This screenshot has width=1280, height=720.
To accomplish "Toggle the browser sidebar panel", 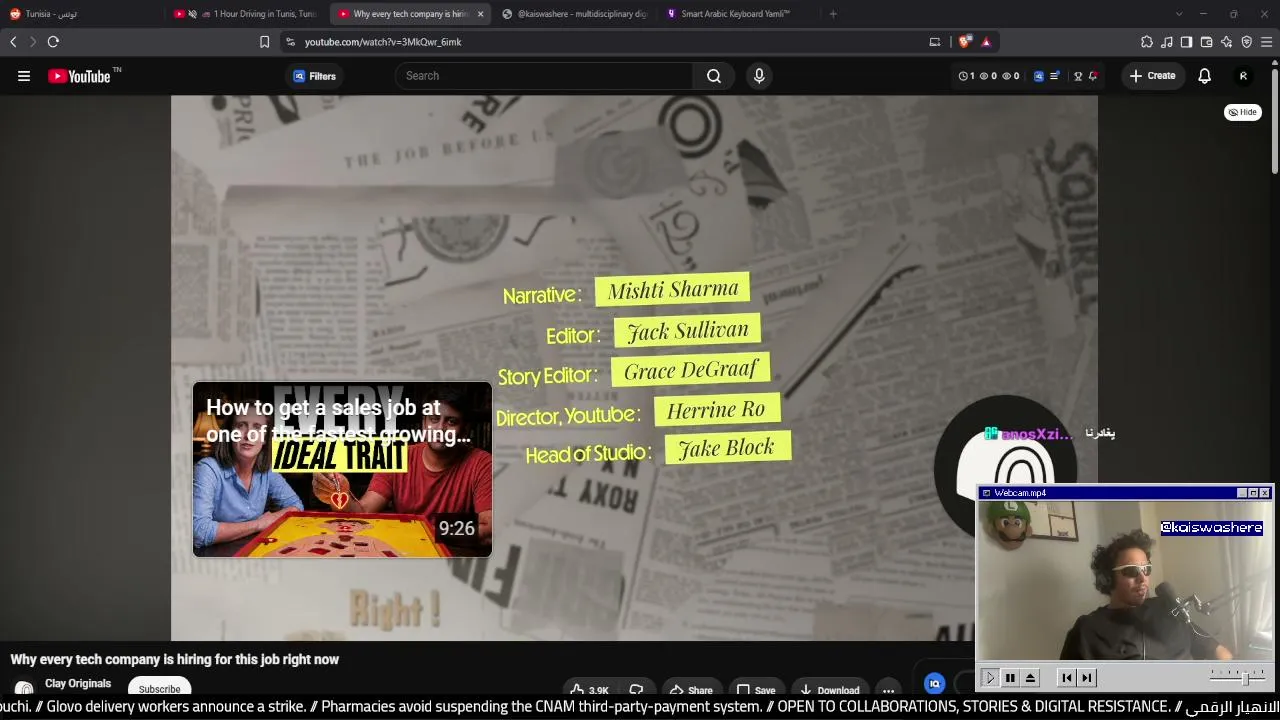I will tap(1186, 42).
